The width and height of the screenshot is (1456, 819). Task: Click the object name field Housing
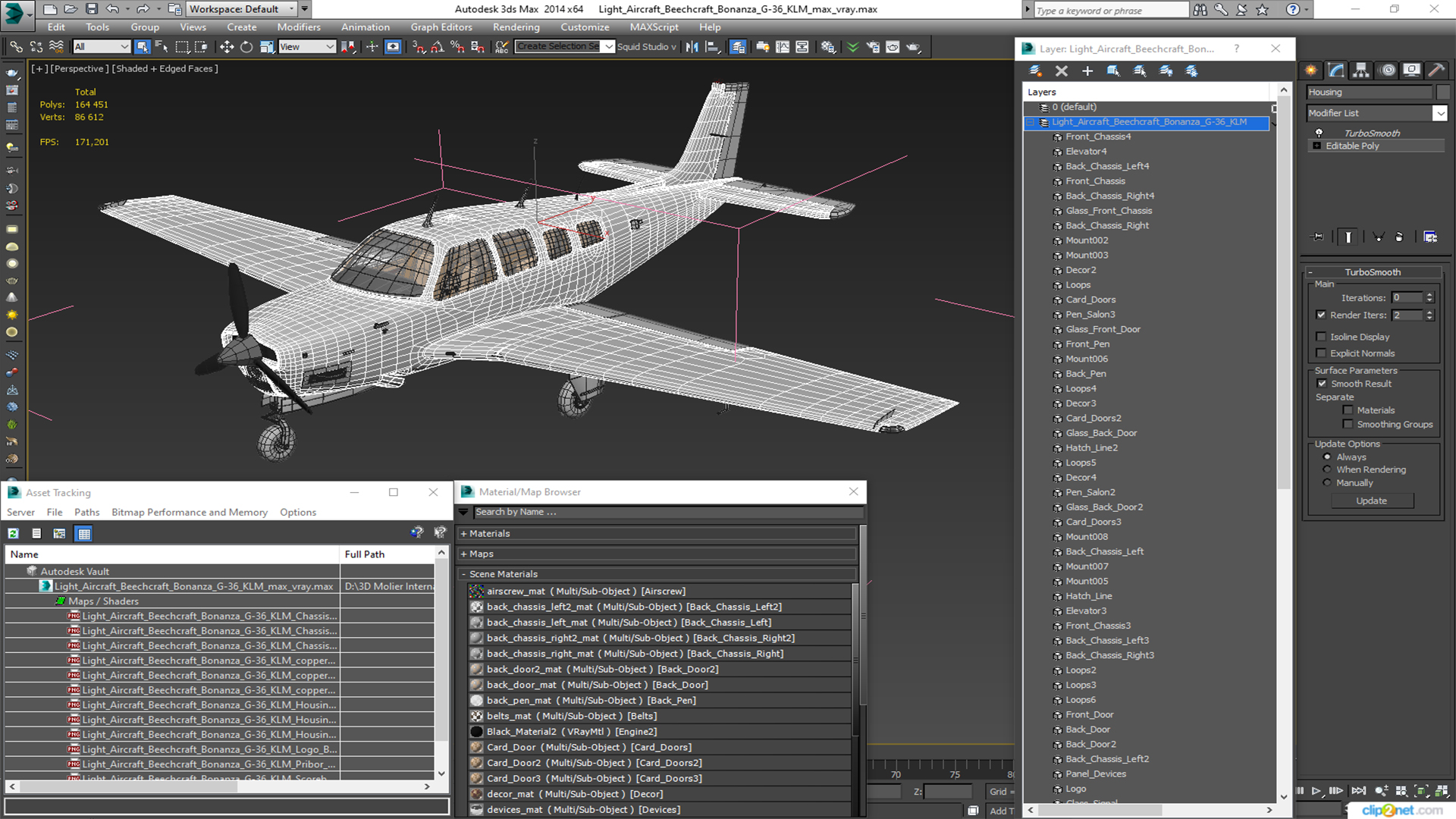(1370, 93)
